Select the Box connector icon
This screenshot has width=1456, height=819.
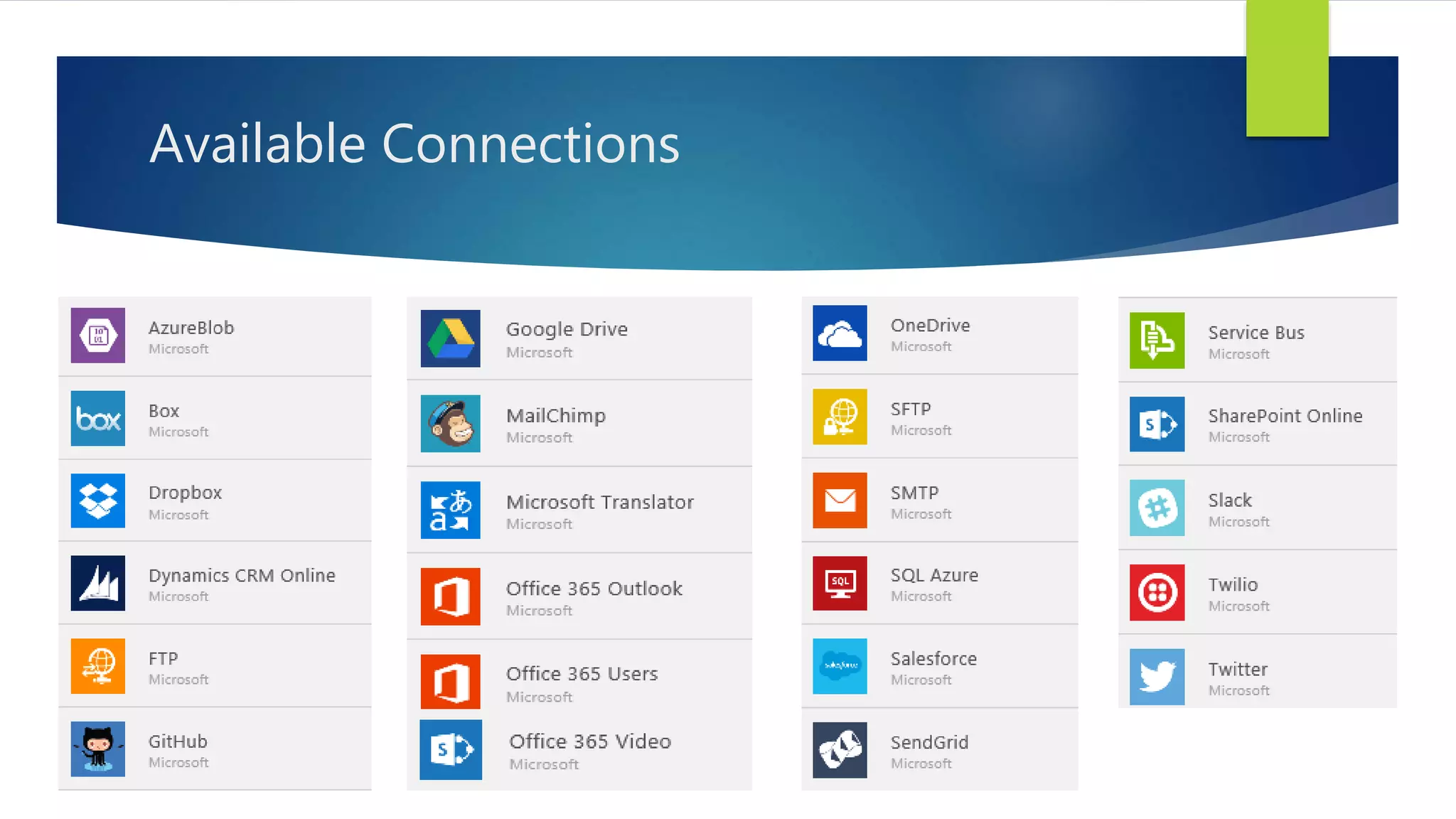coord(98,418)
